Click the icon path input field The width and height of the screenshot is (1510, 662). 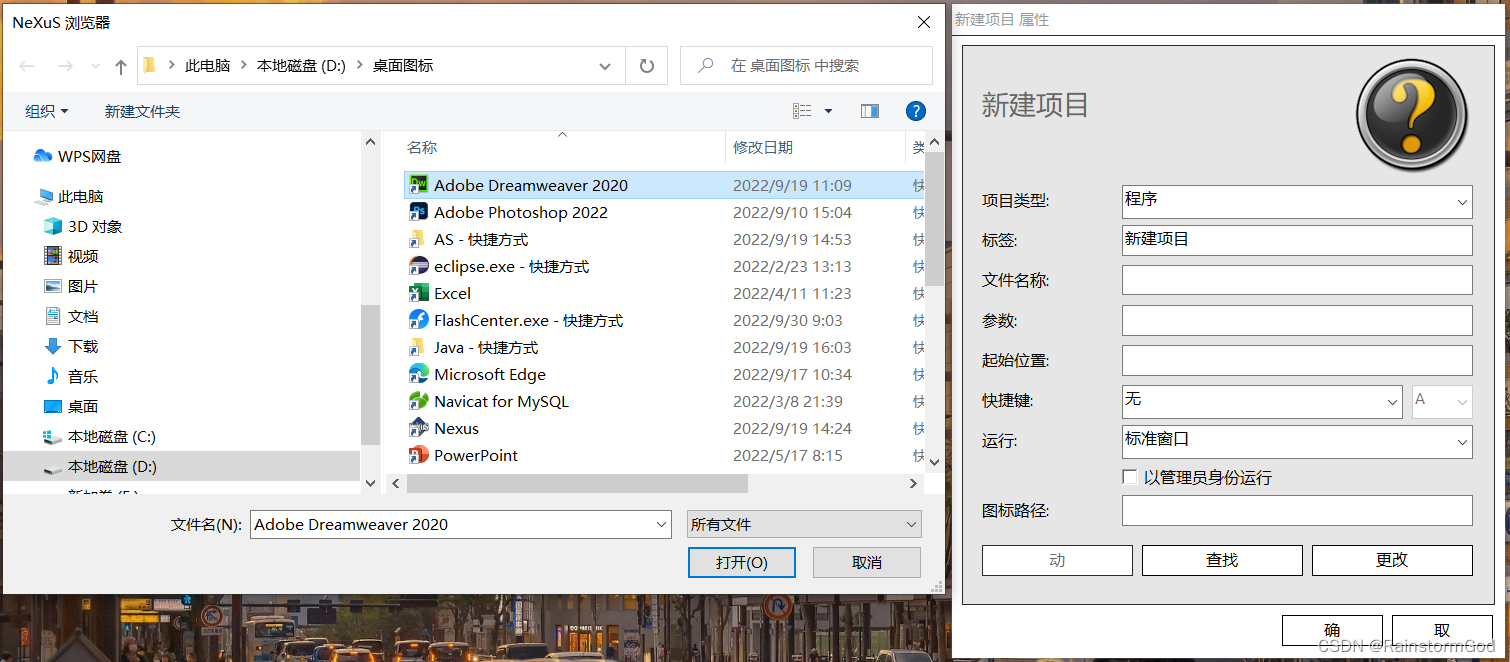tap(1297, 510)
